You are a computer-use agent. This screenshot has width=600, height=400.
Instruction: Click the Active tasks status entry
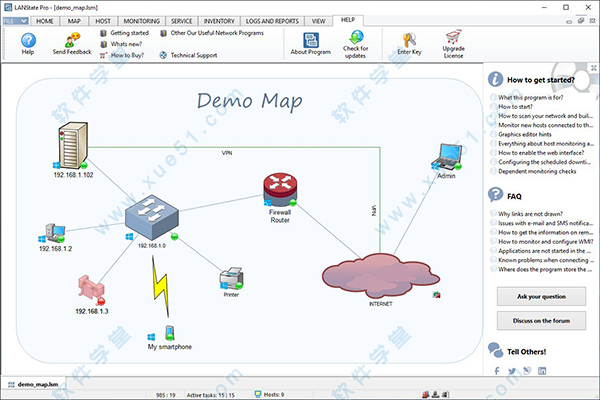(210, 395)
